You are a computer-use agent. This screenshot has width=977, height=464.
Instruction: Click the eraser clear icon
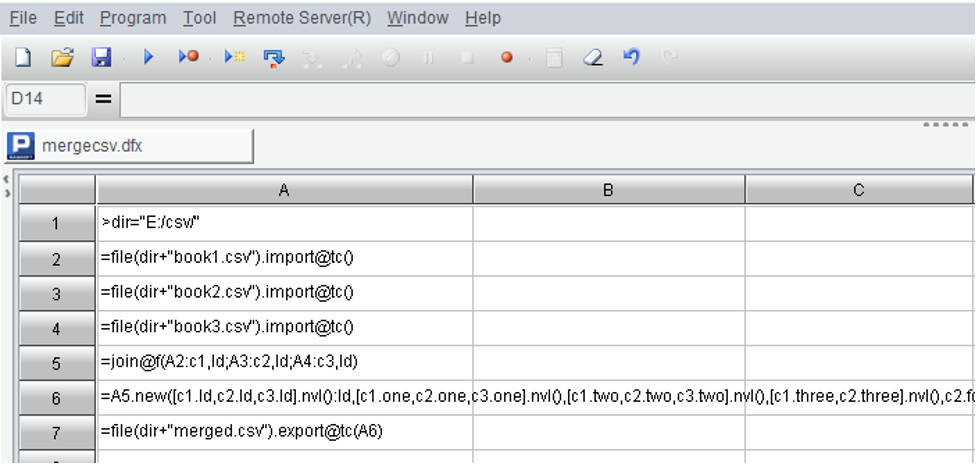pos(593,58)
